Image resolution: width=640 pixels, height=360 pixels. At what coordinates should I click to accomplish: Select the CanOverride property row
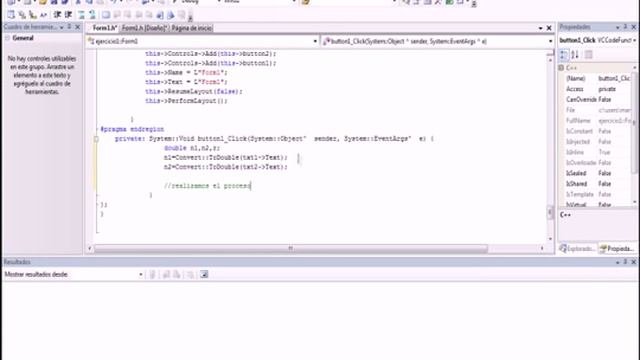point(598,99)
